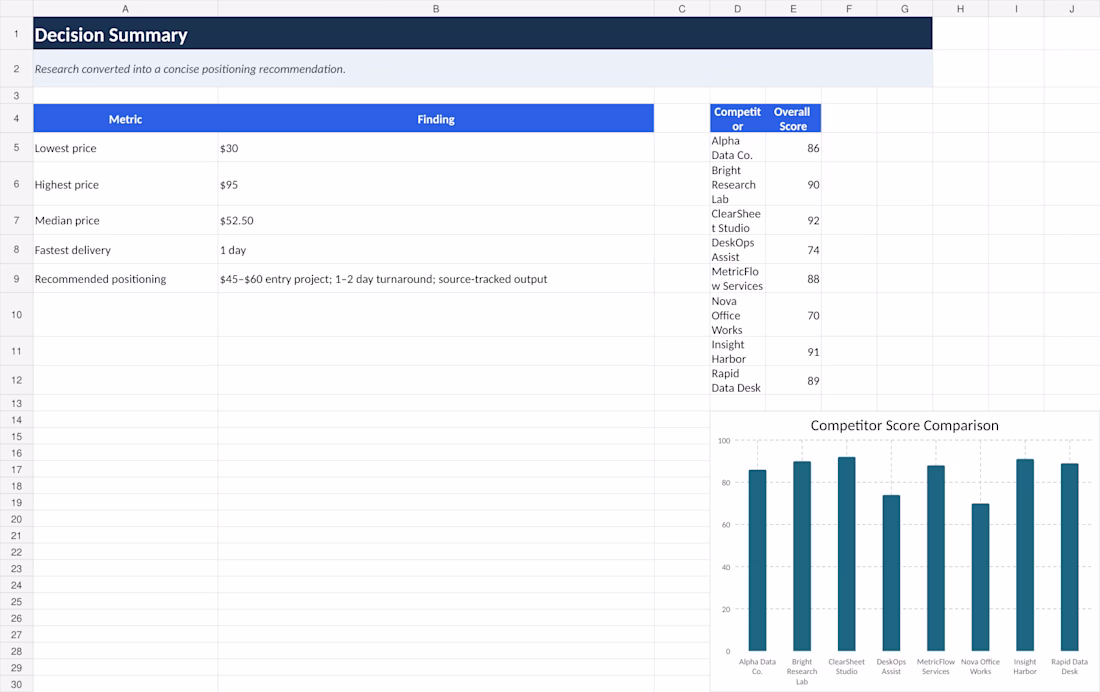Viewport: 1100px width, 692px height.
Task: Select the $30 finding cell
Action: coord(436,148)
